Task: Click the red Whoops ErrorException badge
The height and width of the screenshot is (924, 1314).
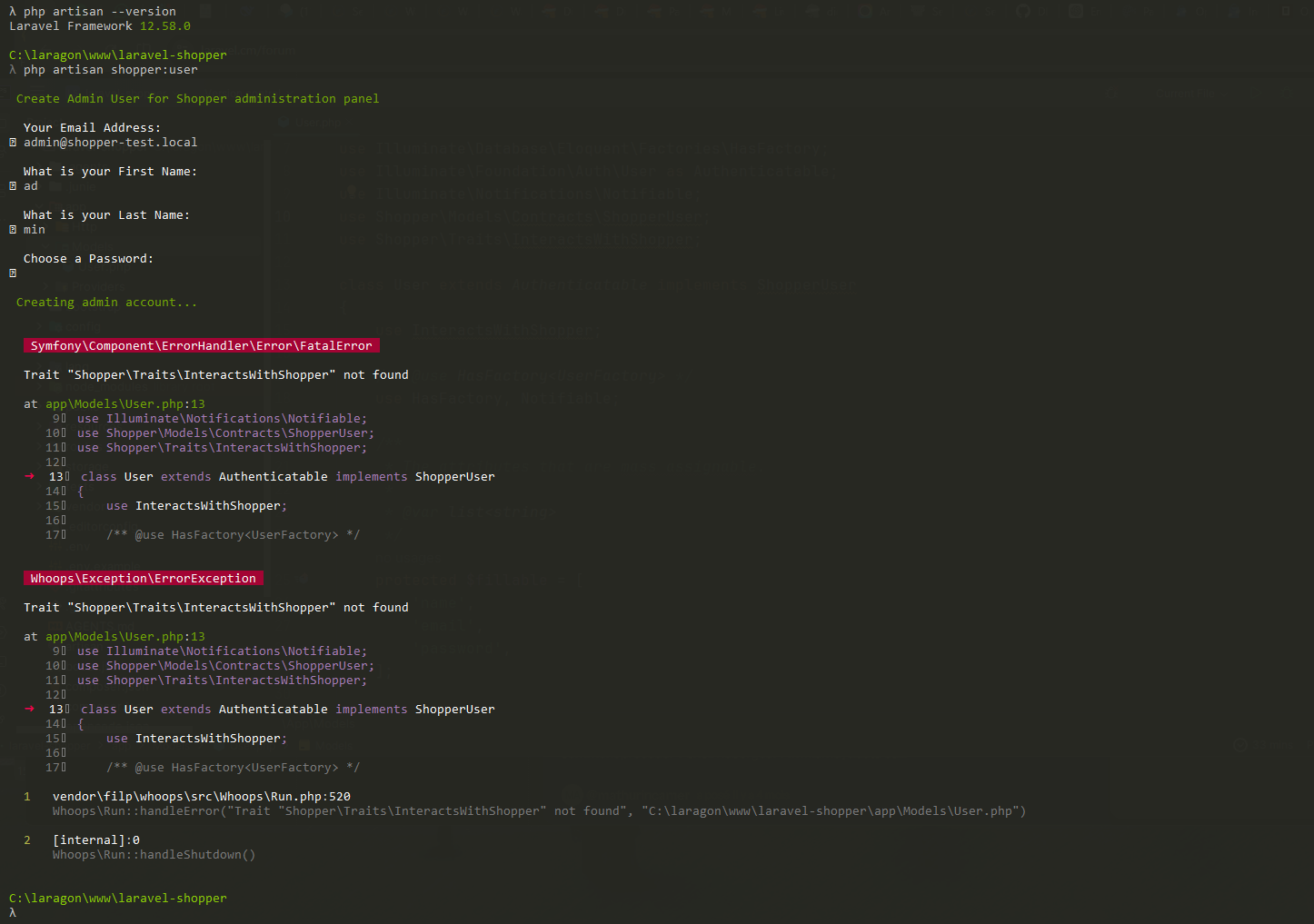Action: pos(144,578)
